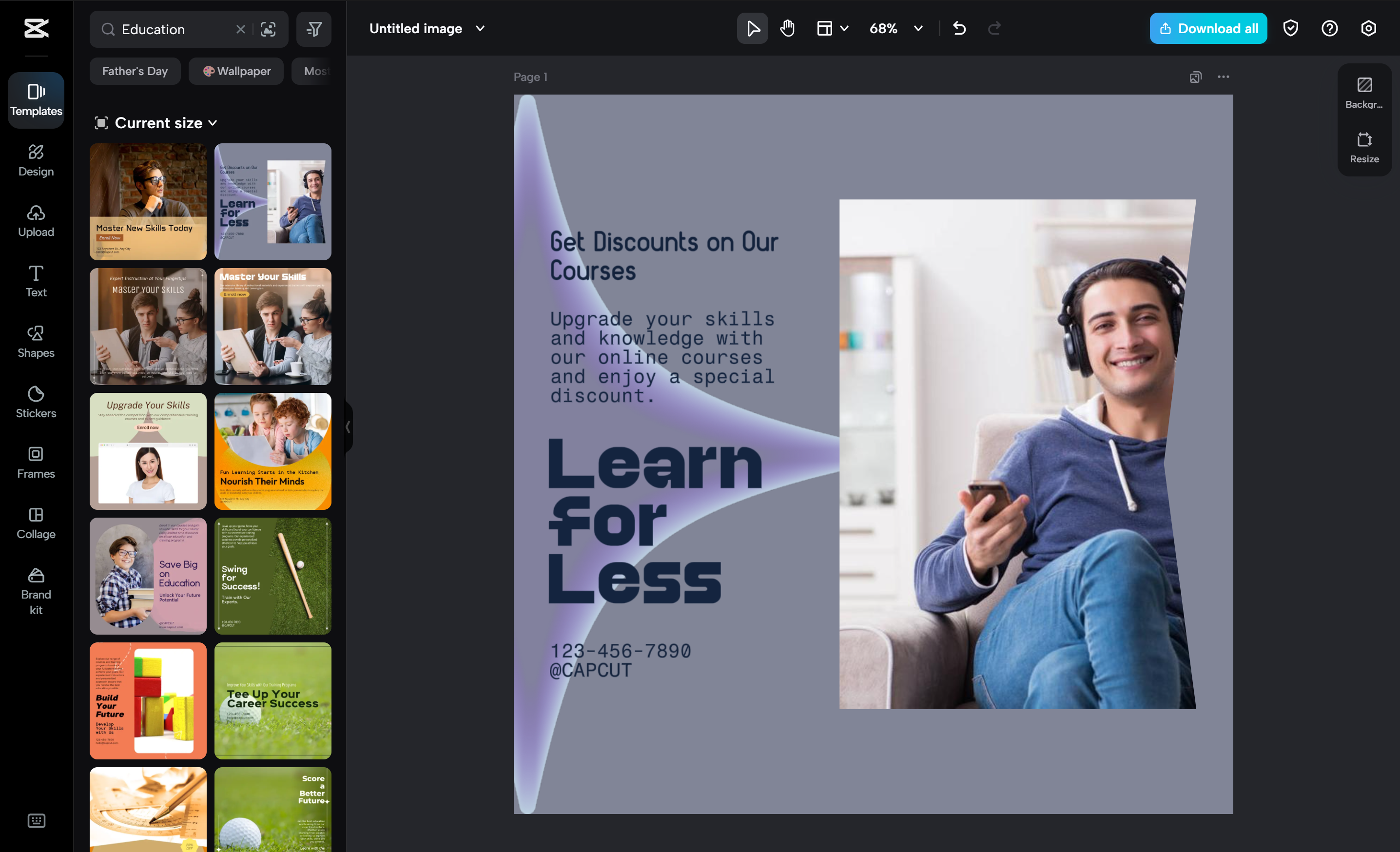Viewport: 1400px width, 852px height.
Task: Select the Father's Day tag
Action: coord(135,71)
